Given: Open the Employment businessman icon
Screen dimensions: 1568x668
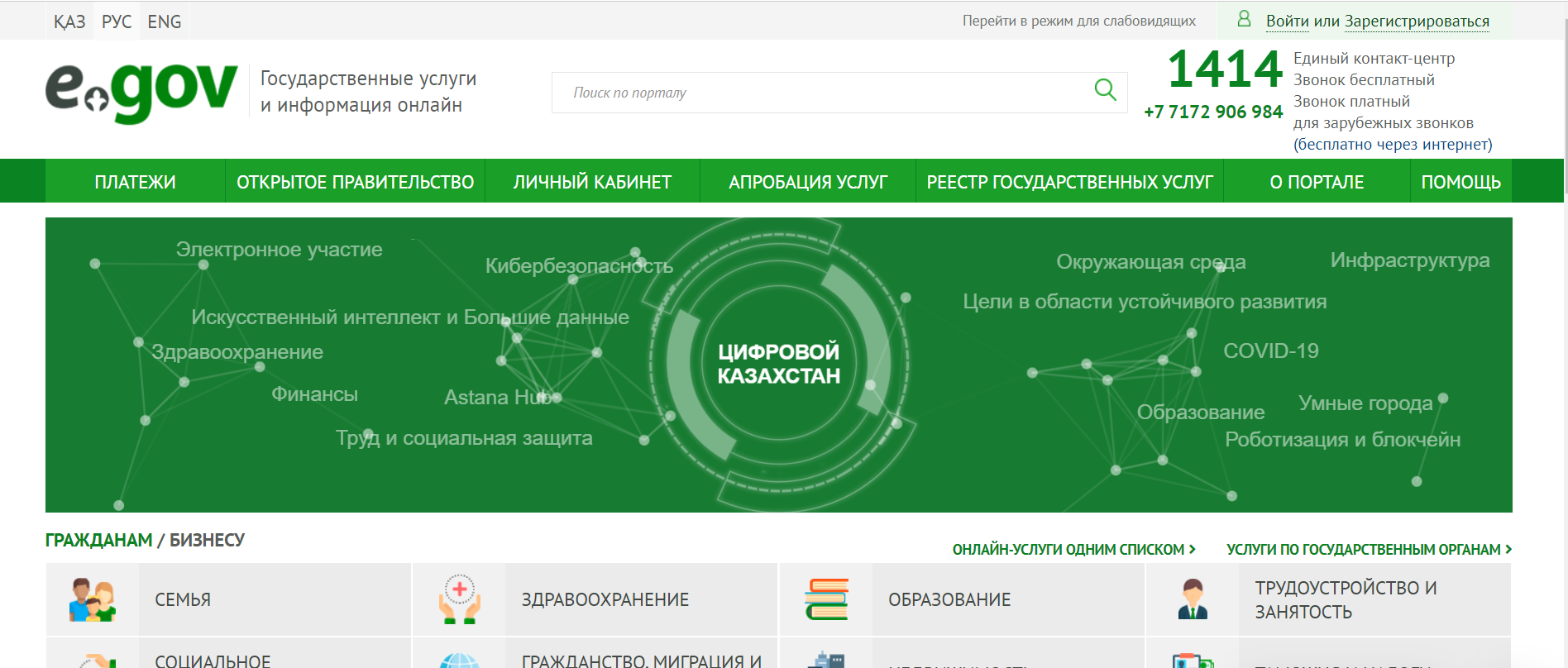Looking at the screenshot, I should coord(1193,599).
